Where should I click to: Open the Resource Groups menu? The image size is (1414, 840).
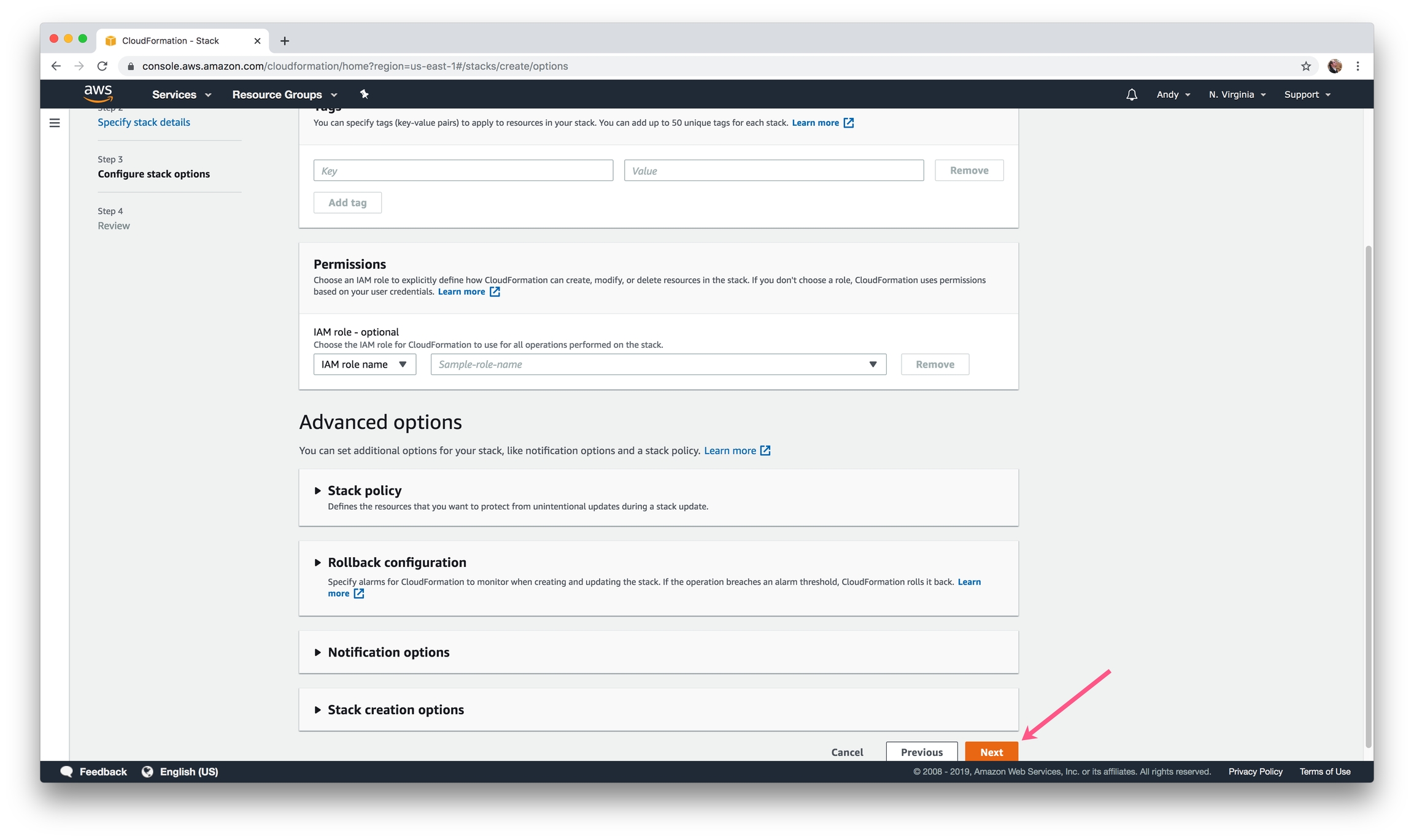click(285, 94)
